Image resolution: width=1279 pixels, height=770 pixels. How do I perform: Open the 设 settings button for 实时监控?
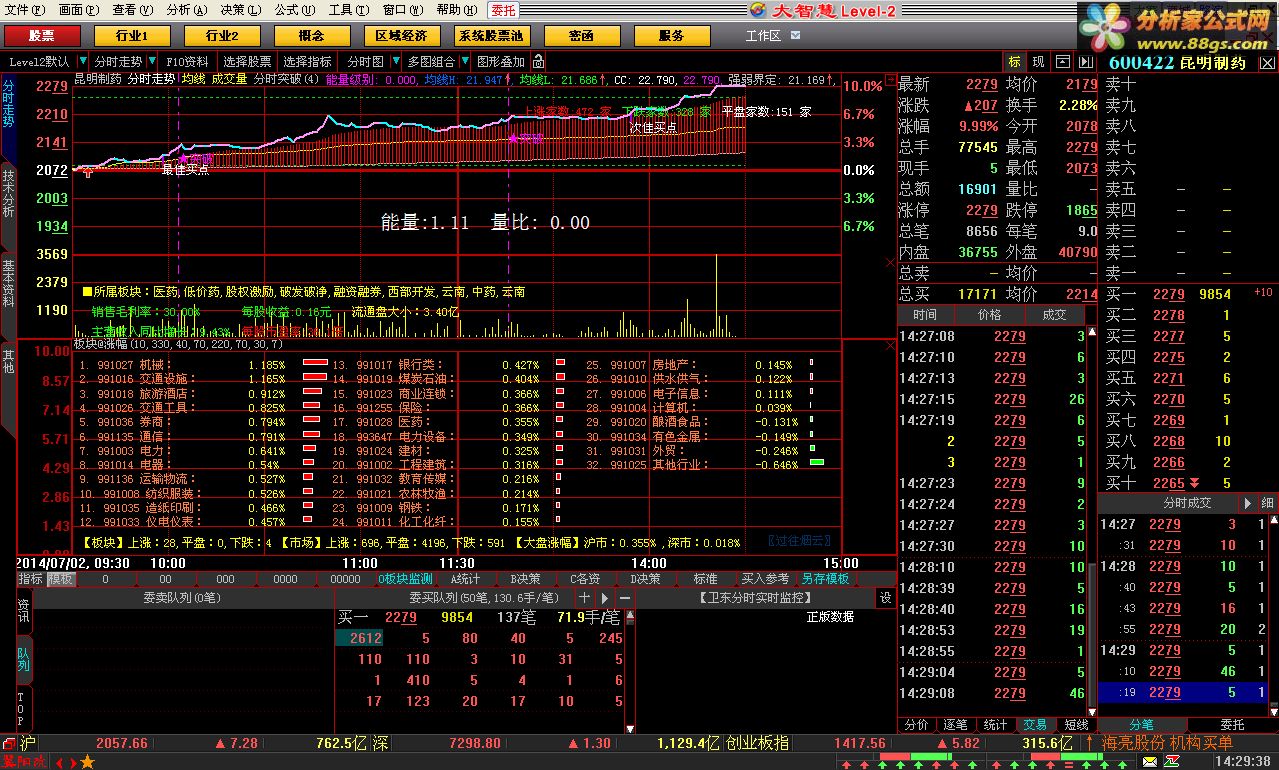[x=886, y=598]
